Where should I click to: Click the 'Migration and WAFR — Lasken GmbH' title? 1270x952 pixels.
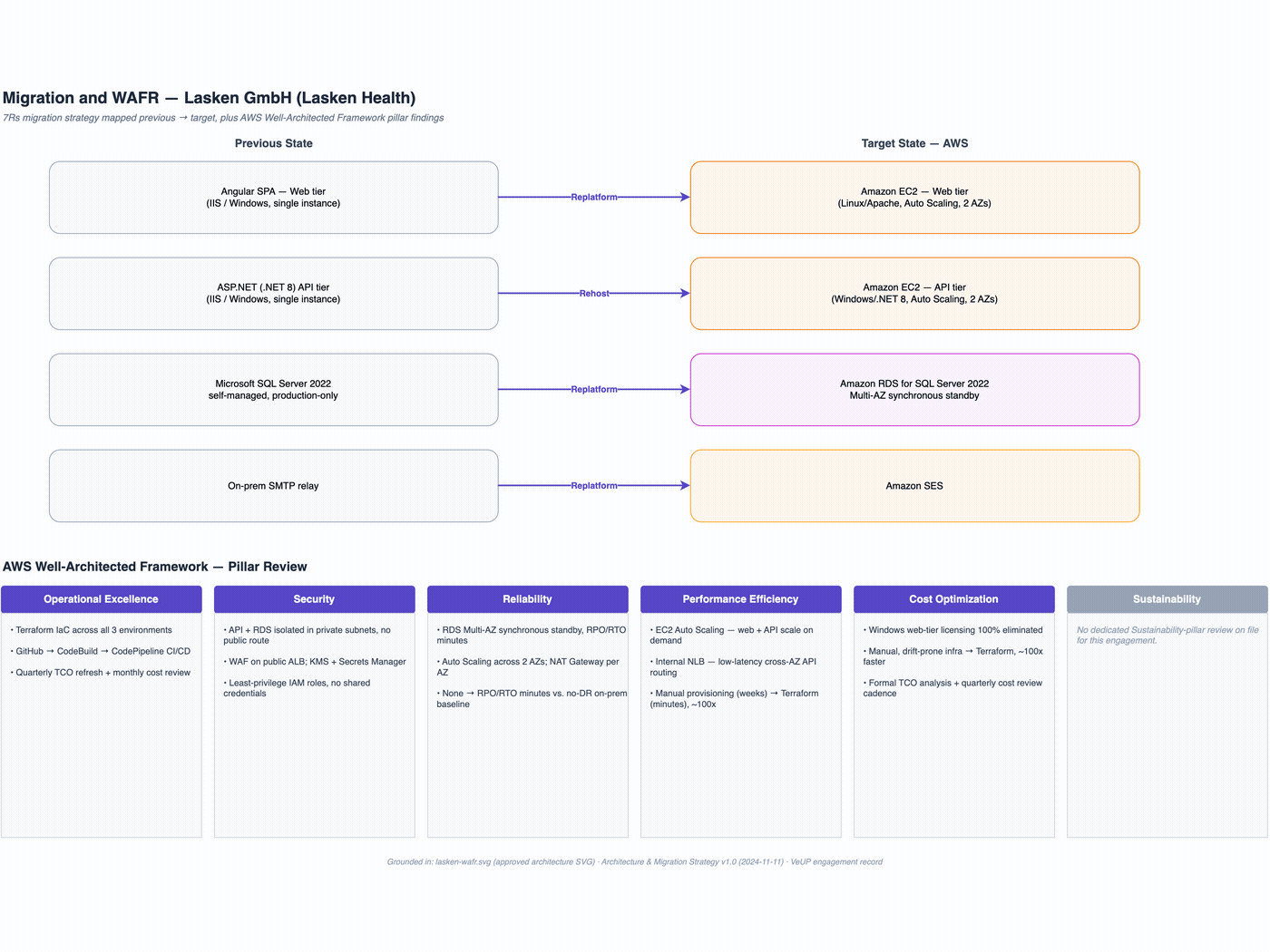point(209,98)
